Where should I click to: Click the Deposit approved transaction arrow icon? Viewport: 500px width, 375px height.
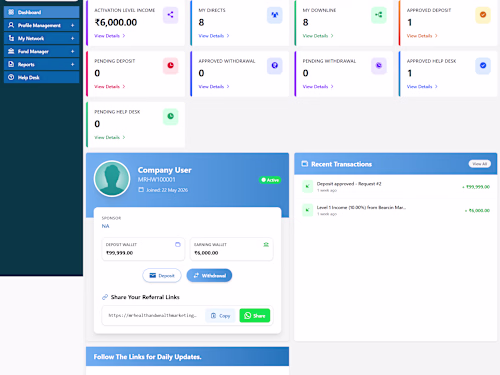pos(307,186)
